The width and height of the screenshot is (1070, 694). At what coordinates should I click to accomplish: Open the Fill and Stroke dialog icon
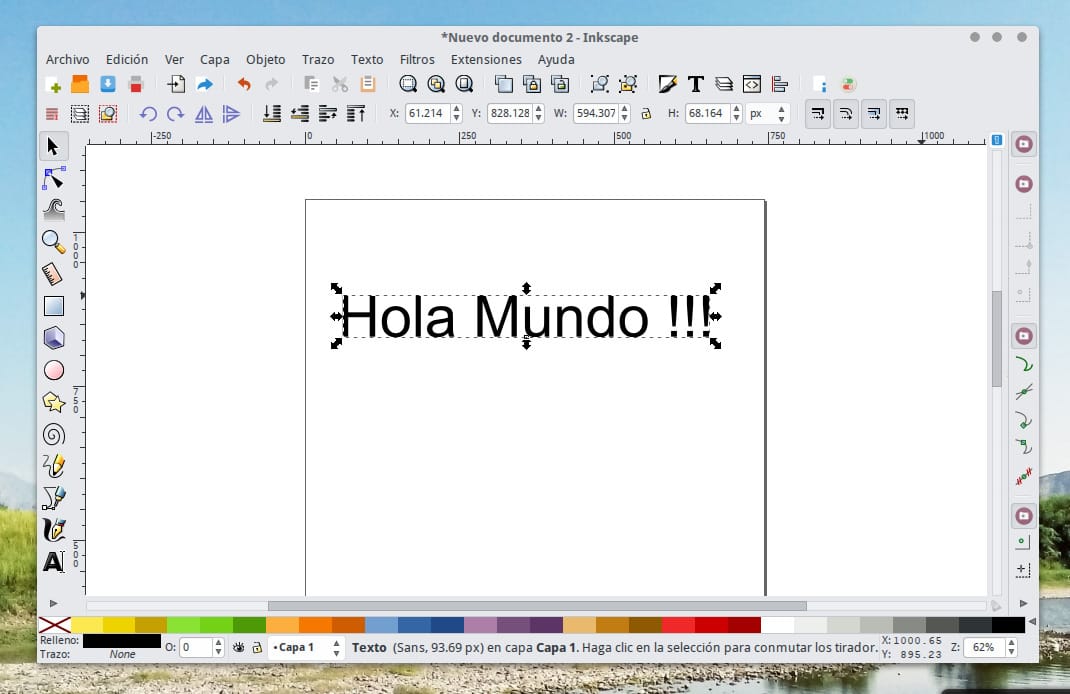click(667, 84)
